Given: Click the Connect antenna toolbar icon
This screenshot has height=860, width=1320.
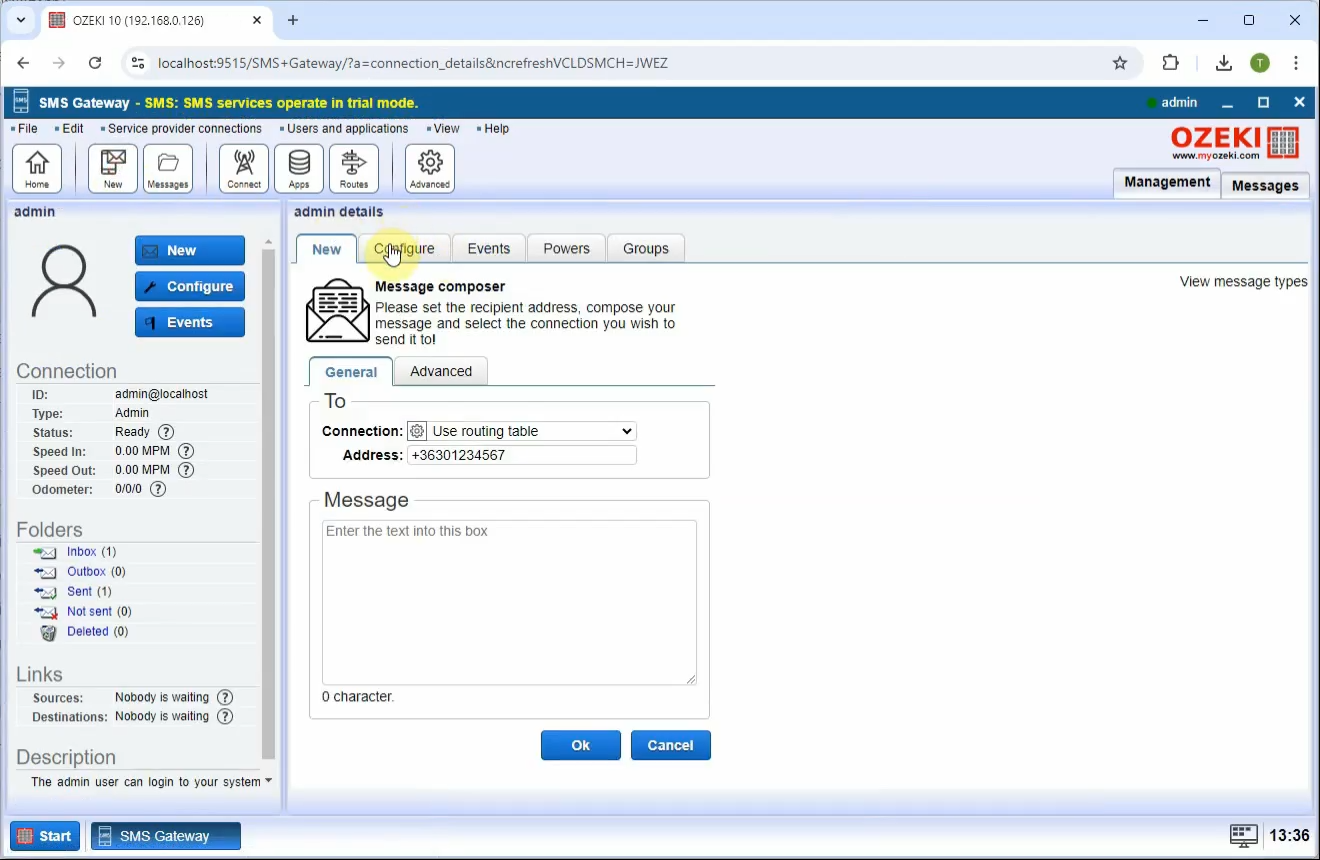Looking at the screenshot, I should tap(243, 168).
